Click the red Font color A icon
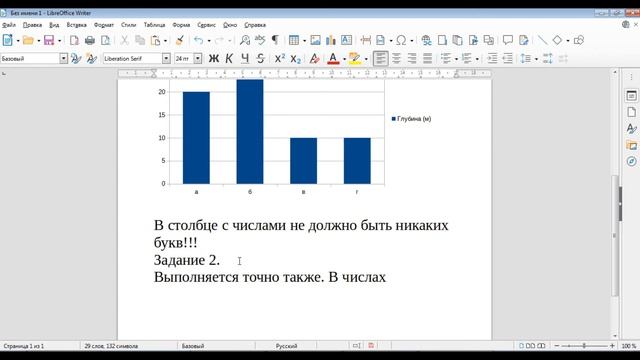The image size is (640, 360). [333, 59]
